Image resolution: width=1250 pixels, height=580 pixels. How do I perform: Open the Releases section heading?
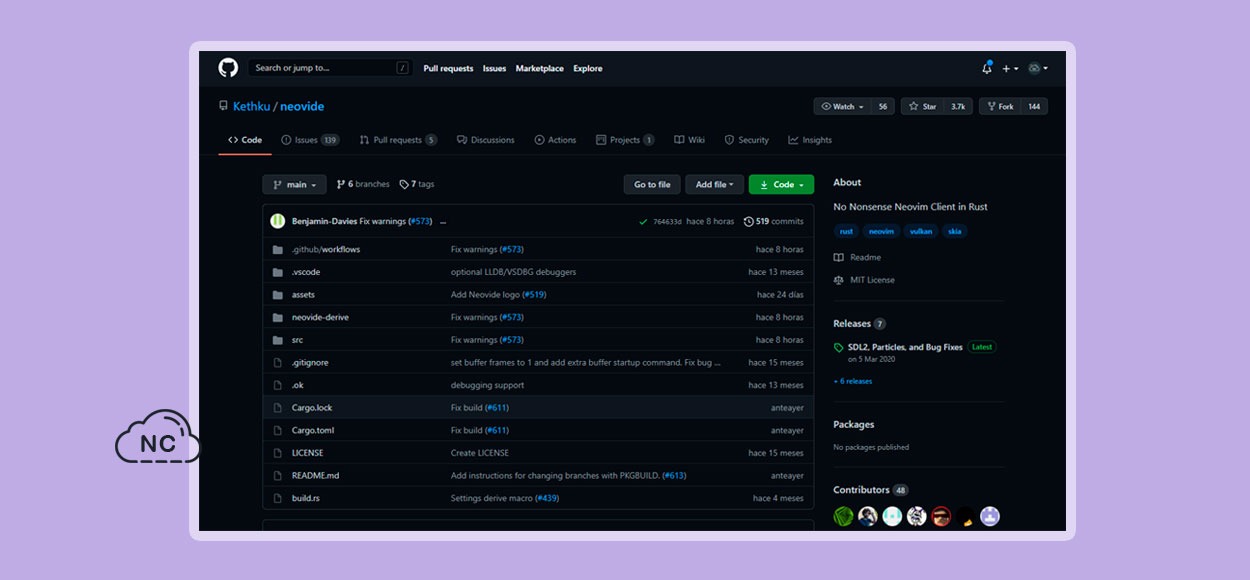pyautogui.click(x=852, y=324)
